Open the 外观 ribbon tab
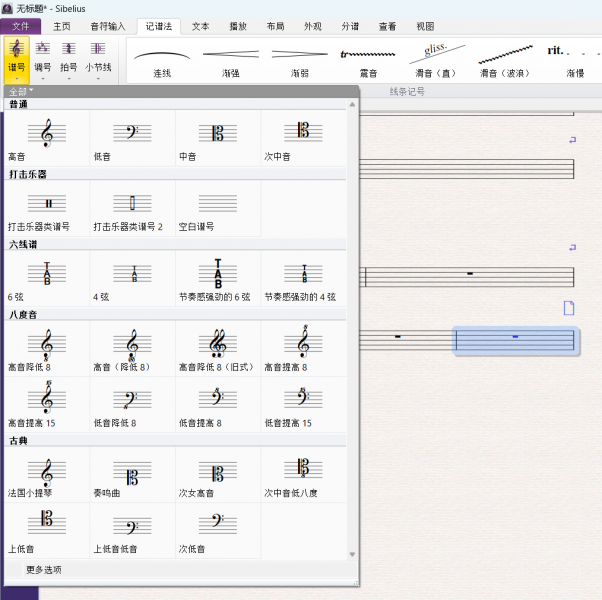 pos(313,26)
